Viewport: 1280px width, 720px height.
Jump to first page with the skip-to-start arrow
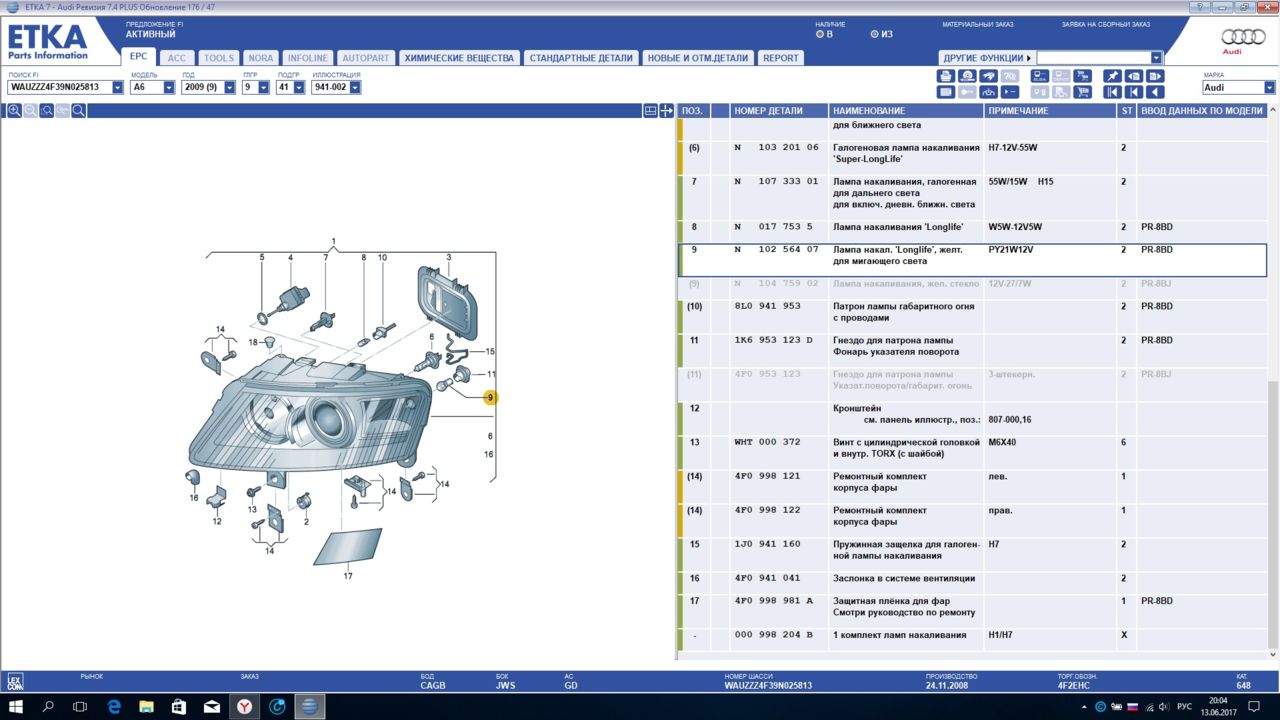(x=1111, y=92)
